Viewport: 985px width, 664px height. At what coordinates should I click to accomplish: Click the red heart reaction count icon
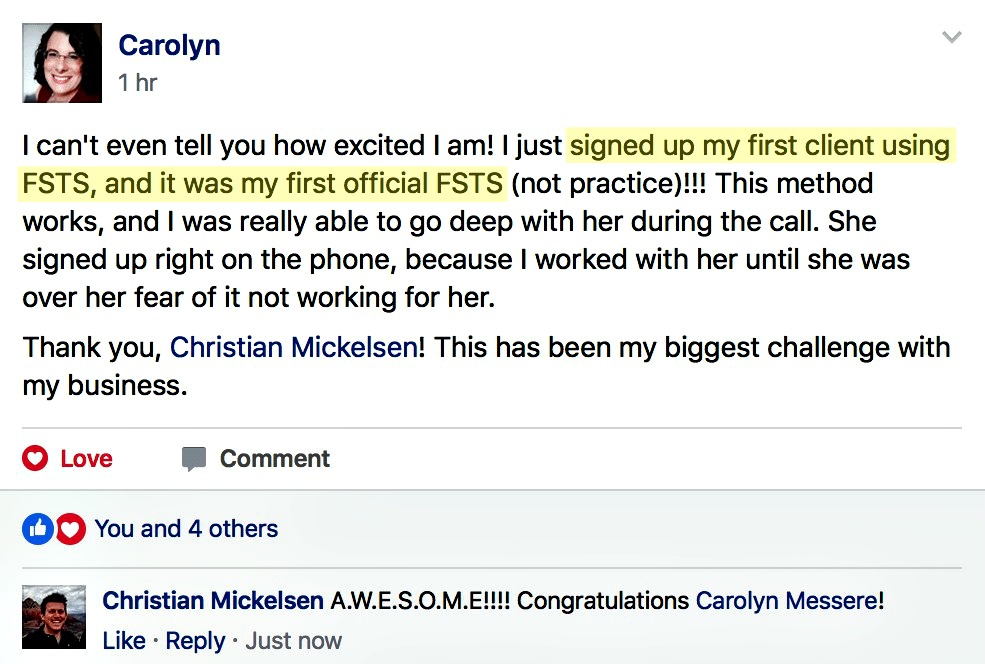click(x=71, y=529)
